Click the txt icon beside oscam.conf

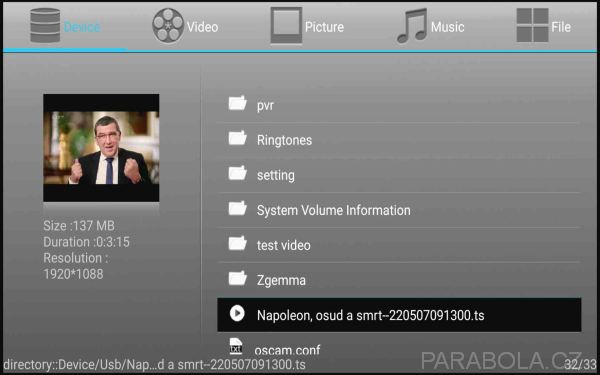pos(236,346)
